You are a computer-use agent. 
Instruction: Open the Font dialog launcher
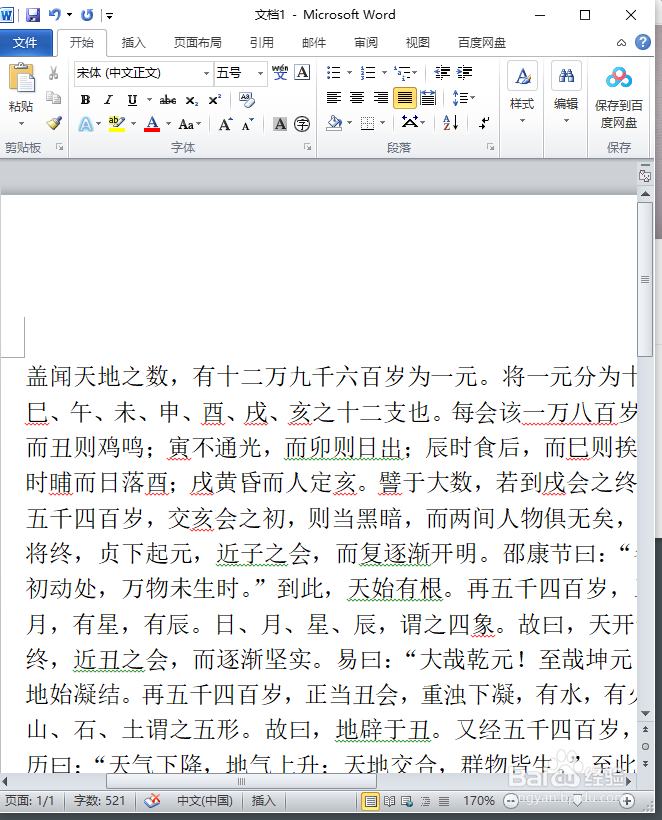click(x=308, y=147)
